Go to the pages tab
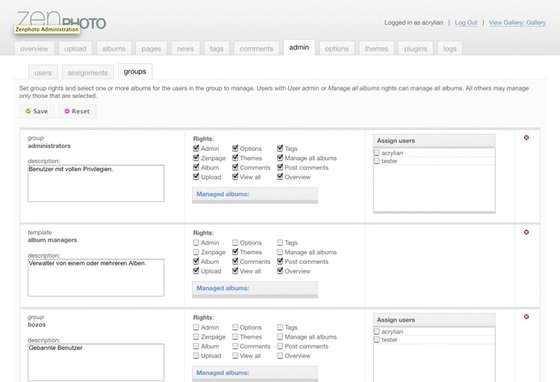 tap(151, 49)
